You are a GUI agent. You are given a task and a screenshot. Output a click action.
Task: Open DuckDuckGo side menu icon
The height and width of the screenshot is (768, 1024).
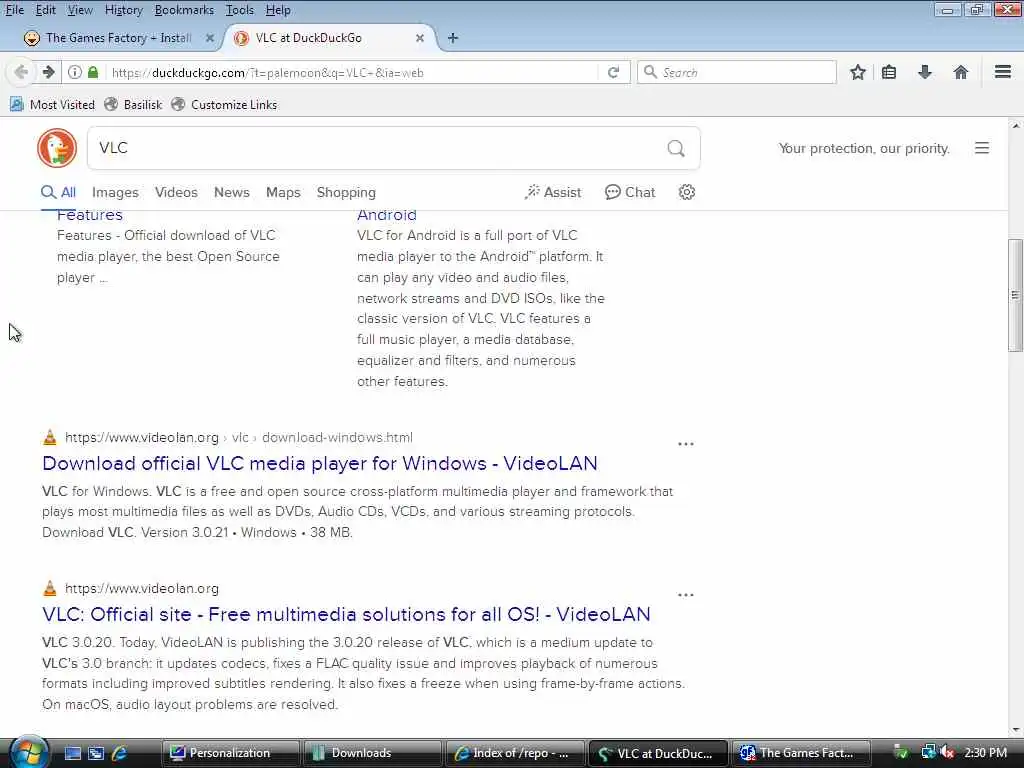[x=982, y=148]
